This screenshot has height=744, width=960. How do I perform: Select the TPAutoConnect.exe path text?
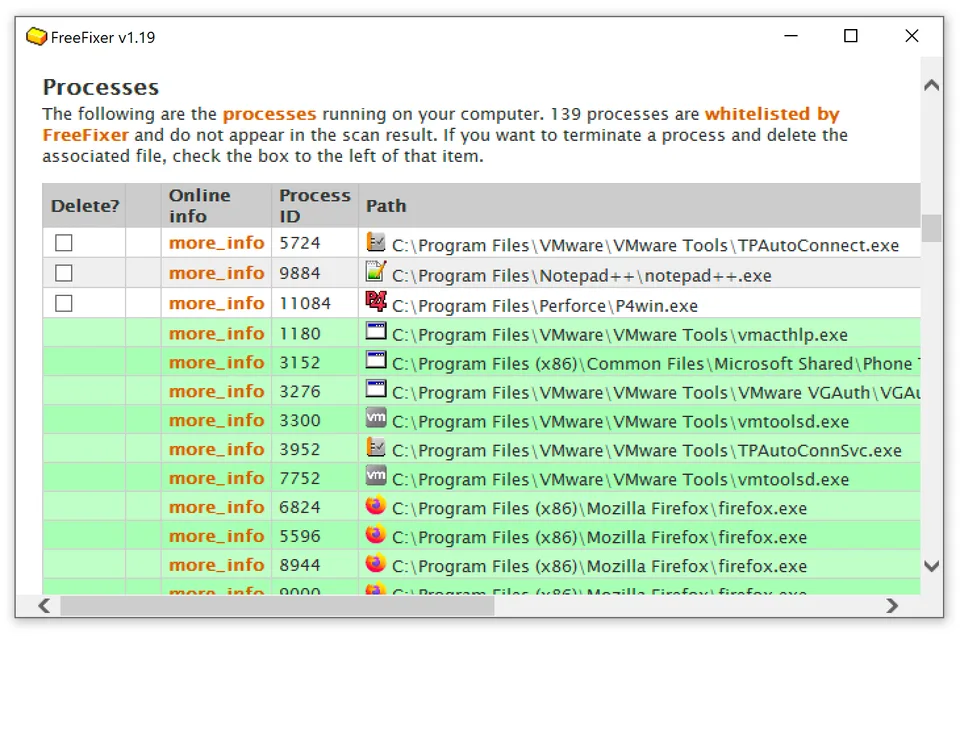click(645, 246)
